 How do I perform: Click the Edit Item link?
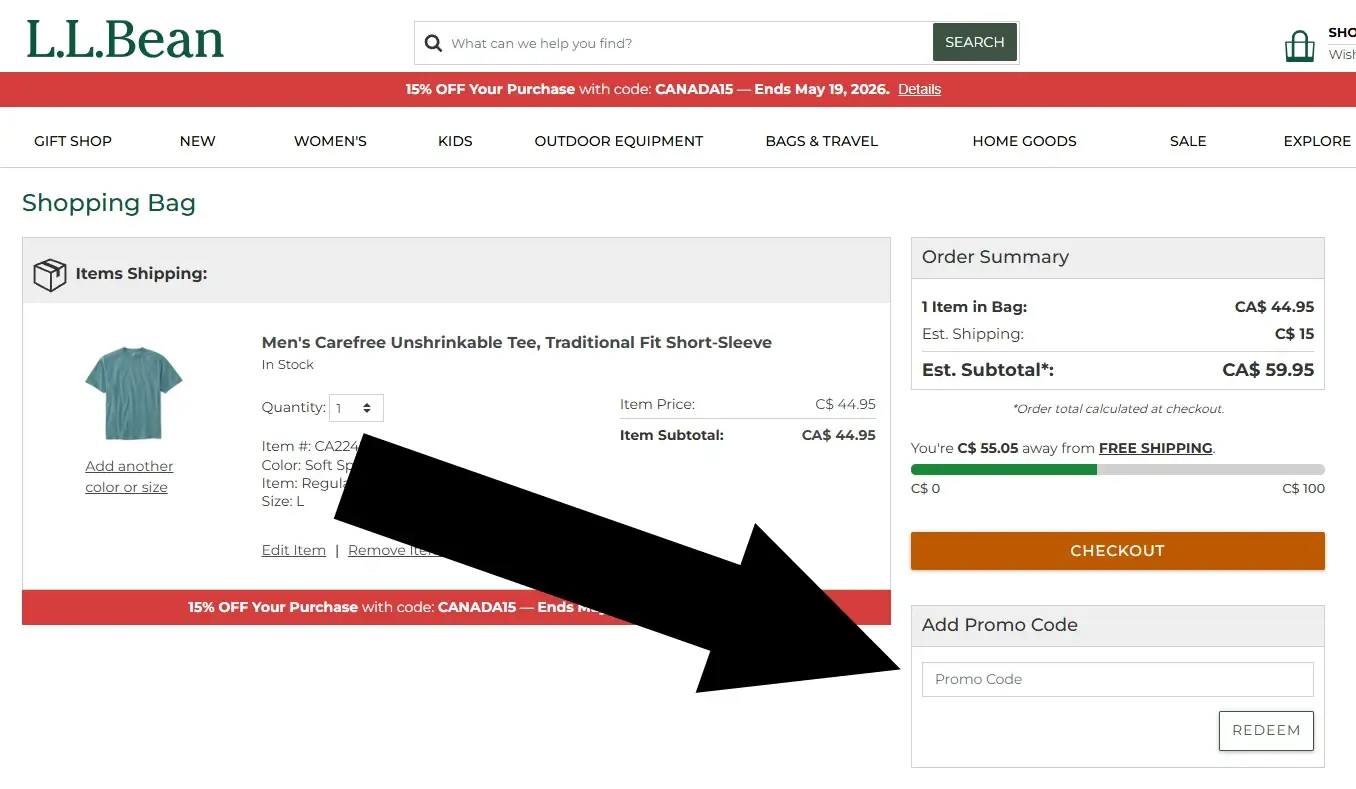coord(293,550)
